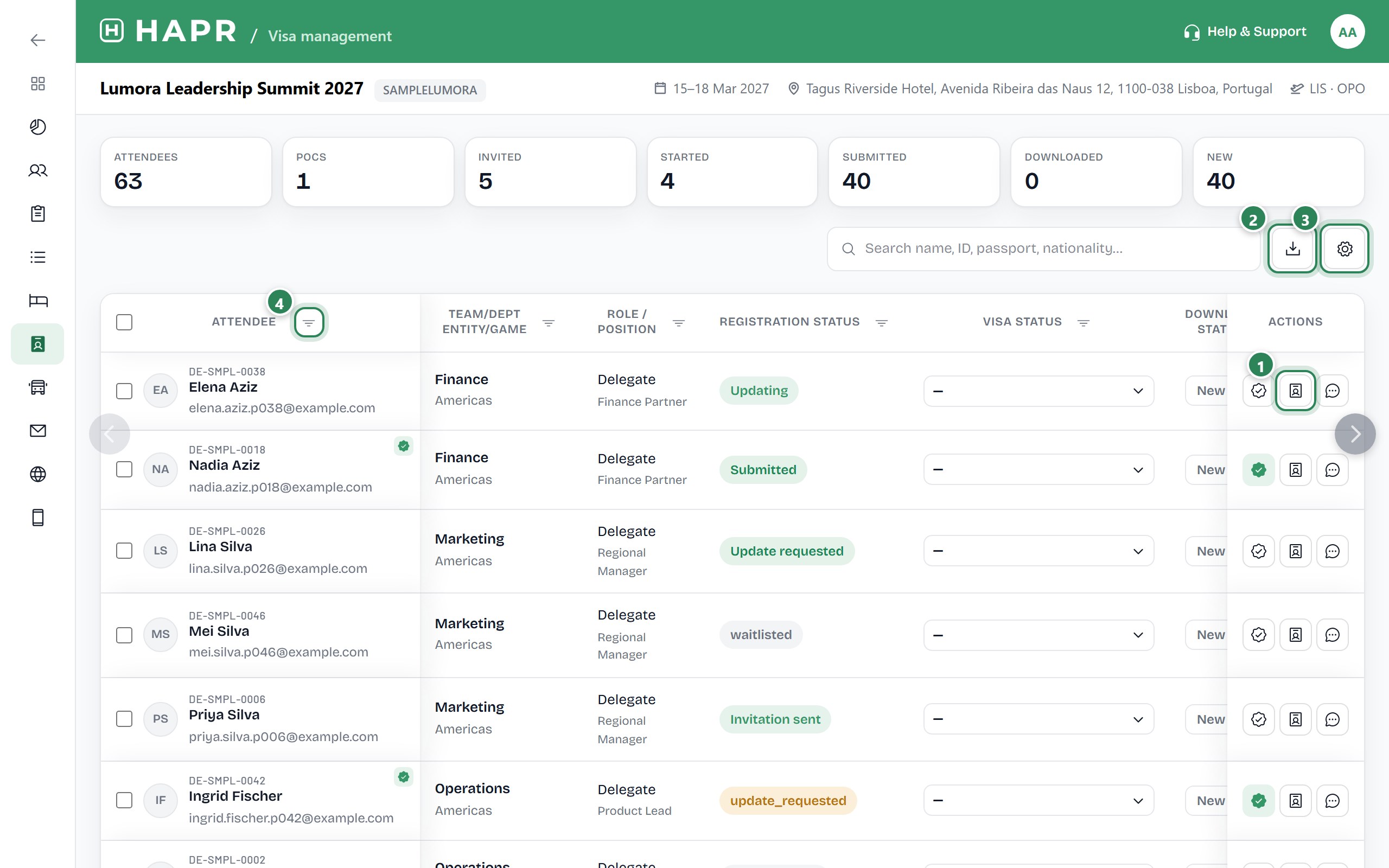This screenshot has width=1389, height=868.
Task: Open the attendees people icon in sidebar
Action: click(38, 170)
